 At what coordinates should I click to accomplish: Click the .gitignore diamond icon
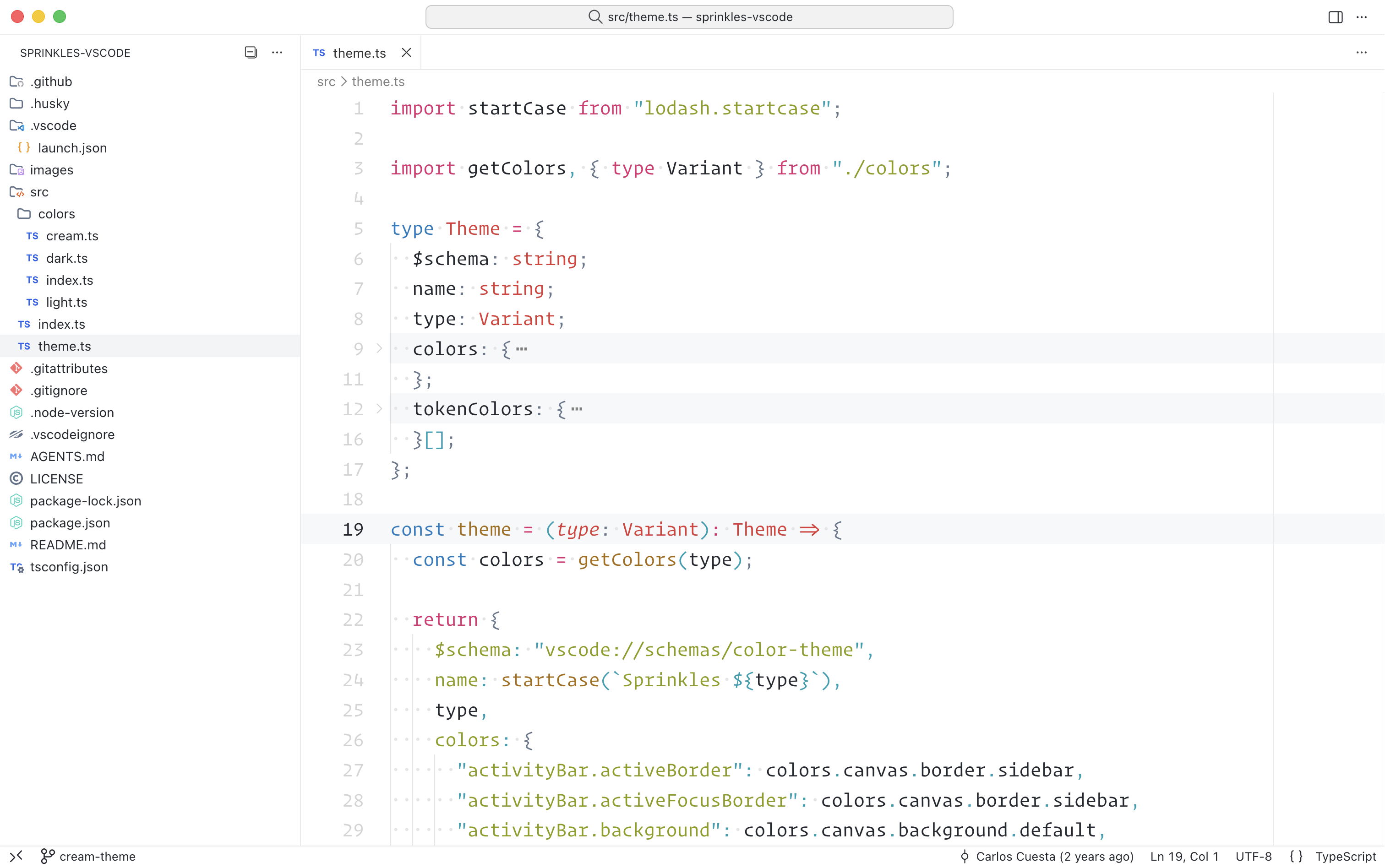(x=16, y=391)
